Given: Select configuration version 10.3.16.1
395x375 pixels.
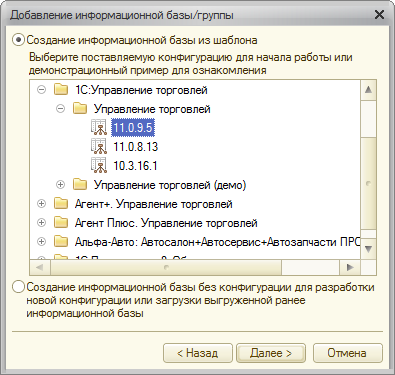Looking at the screenshot, I should (135, 166).
